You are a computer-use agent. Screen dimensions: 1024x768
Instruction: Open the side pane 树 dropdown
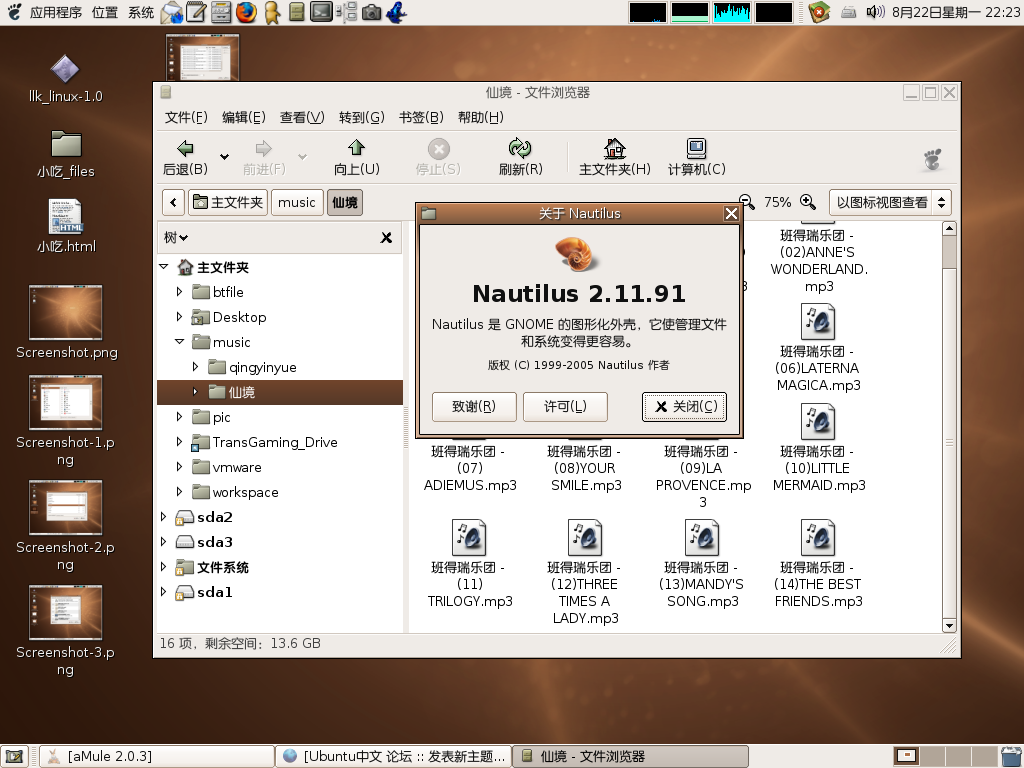tap(176, 238)
